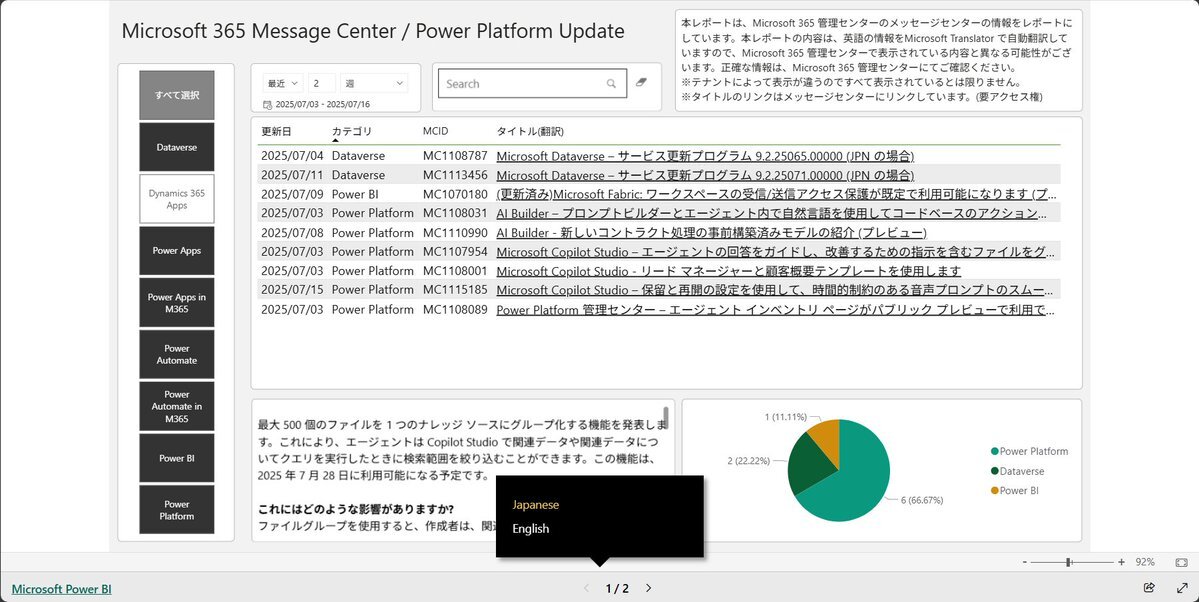Toggle the Power Automate in M365 slicer
Screen dimensions: 1199x602
pos(177,406)
